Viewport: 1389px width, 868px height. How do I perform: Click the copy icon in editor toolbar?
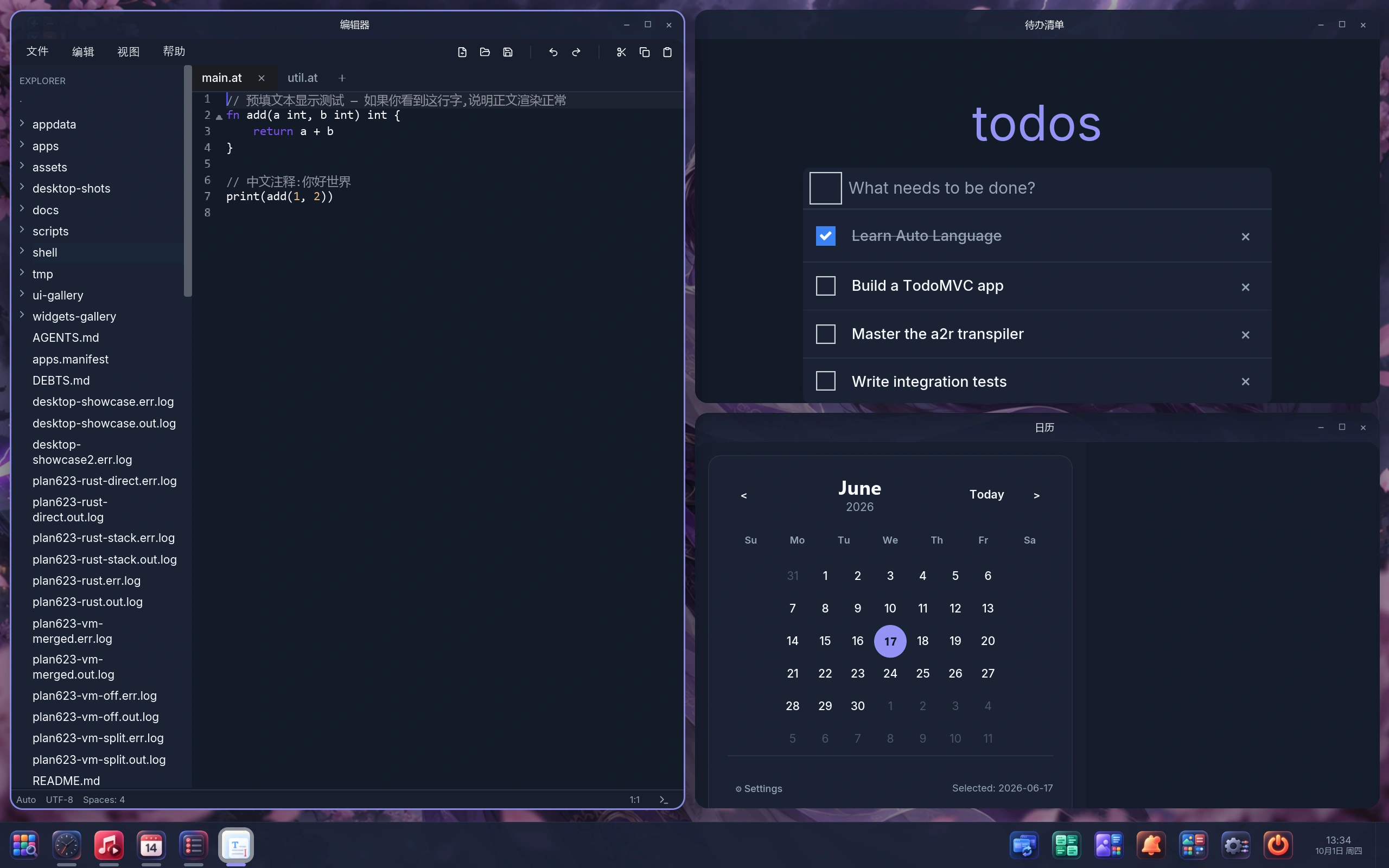[x=645, y=52]
